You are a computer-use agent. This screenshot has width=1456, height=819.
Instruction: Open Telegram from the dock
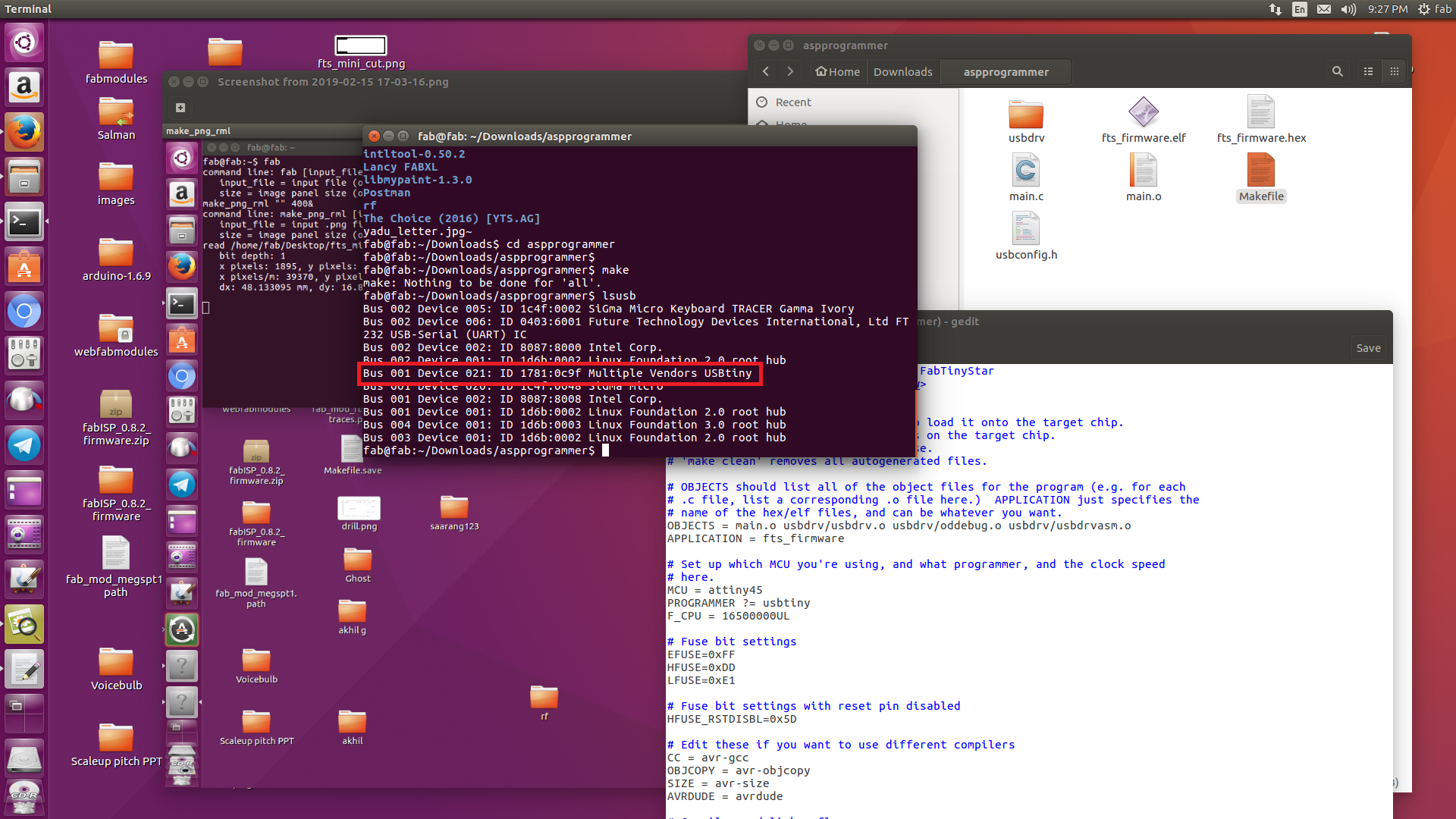pos(24,444)
